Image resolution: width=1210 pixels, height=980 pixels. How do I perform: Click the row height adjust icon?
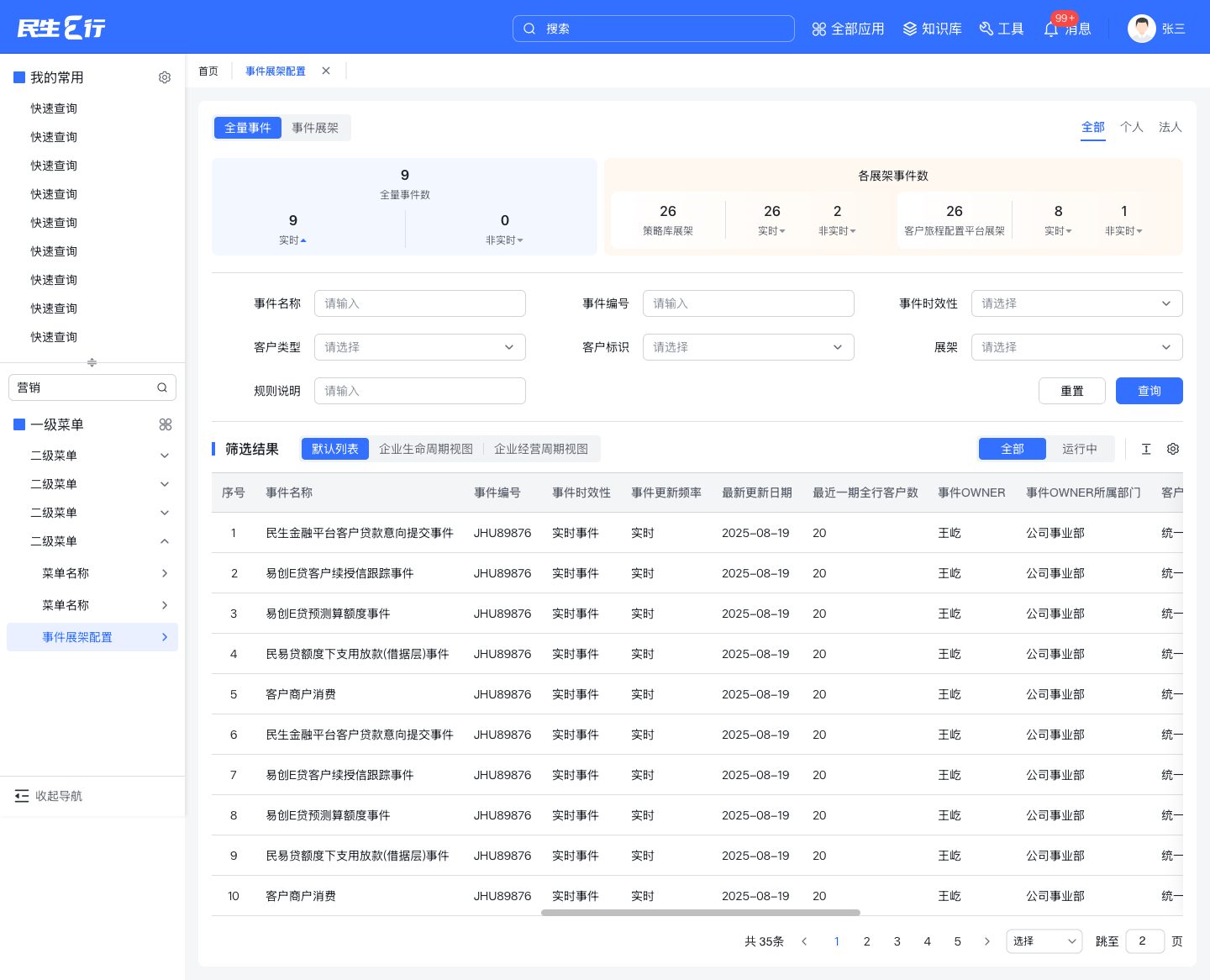click(x=1146, y=449)
